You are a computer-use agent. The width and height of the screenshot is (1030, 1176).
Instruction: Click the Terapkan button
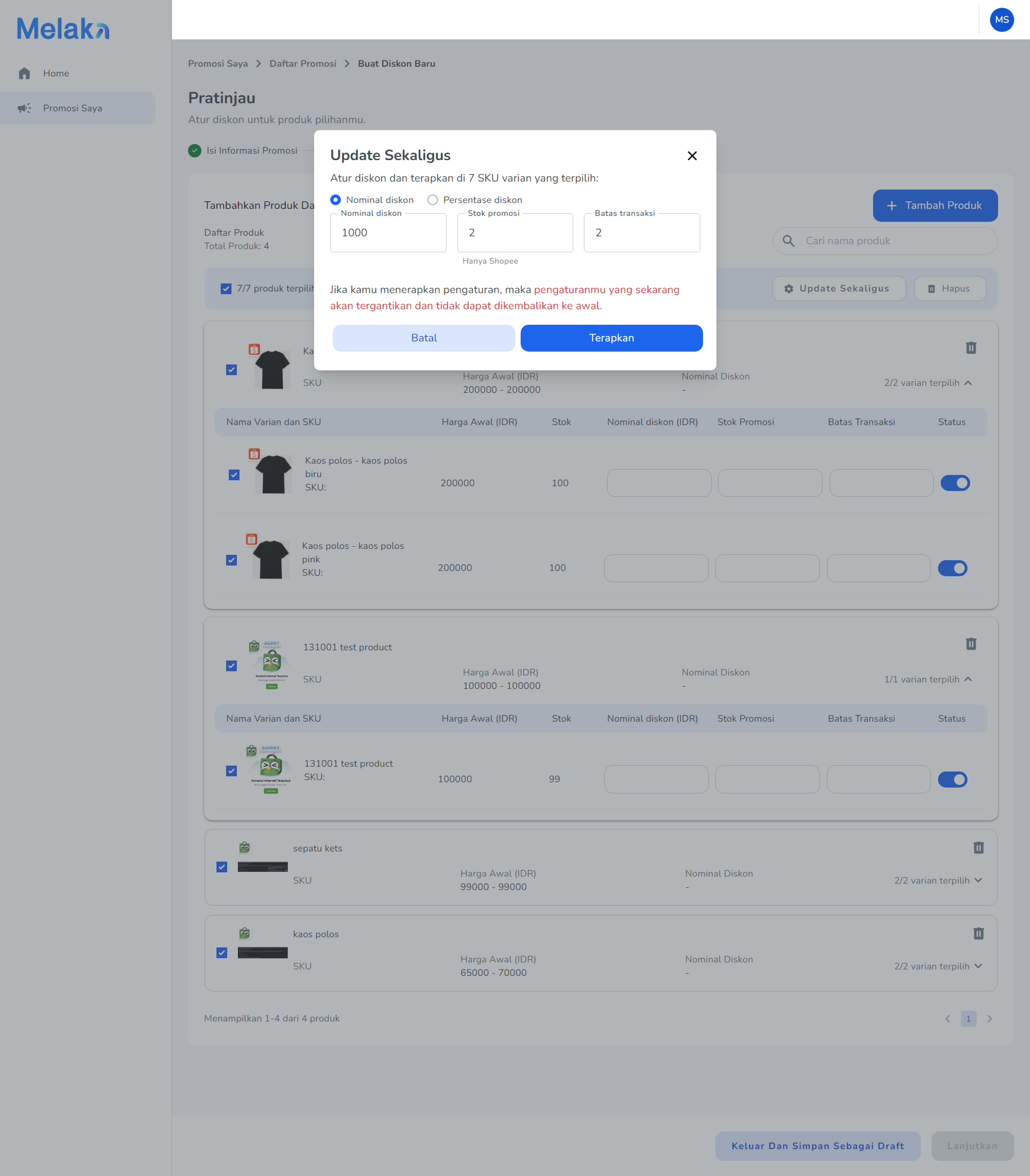tap(612, 338)
